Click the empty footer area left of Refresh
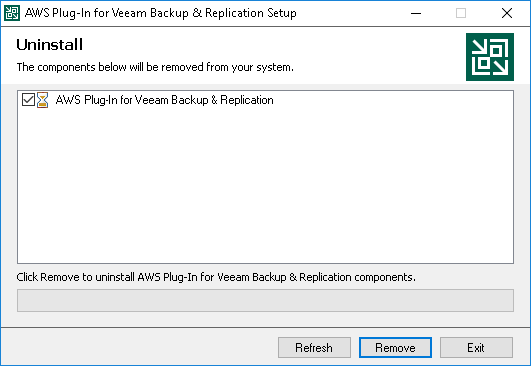Image resolution: width=531 pixels, height=366 pixels. click(139, 347)
